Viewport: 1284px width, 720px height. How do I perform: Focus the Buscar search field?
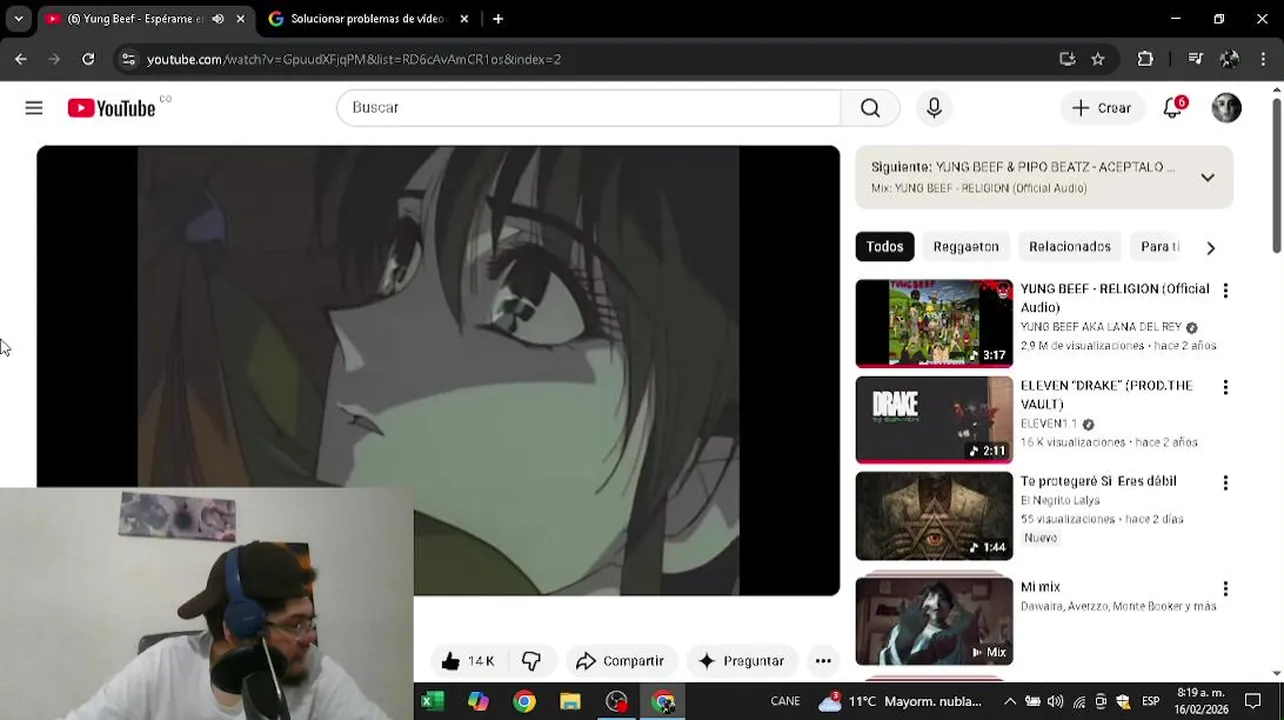pyautogui.click(x=589, y=108)
